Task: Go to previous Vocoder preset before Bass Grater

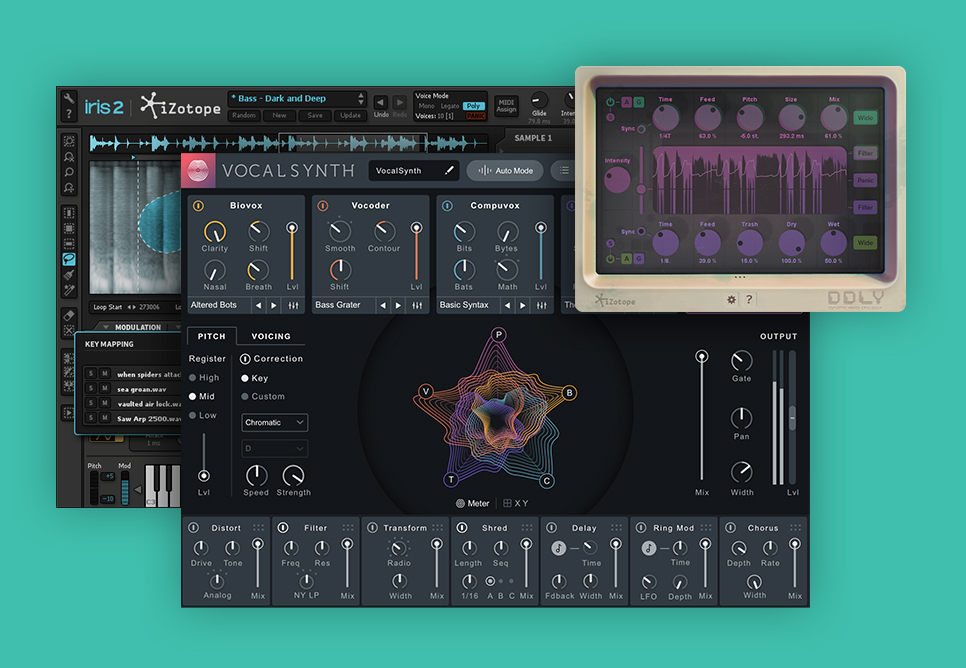Action: 383,305
